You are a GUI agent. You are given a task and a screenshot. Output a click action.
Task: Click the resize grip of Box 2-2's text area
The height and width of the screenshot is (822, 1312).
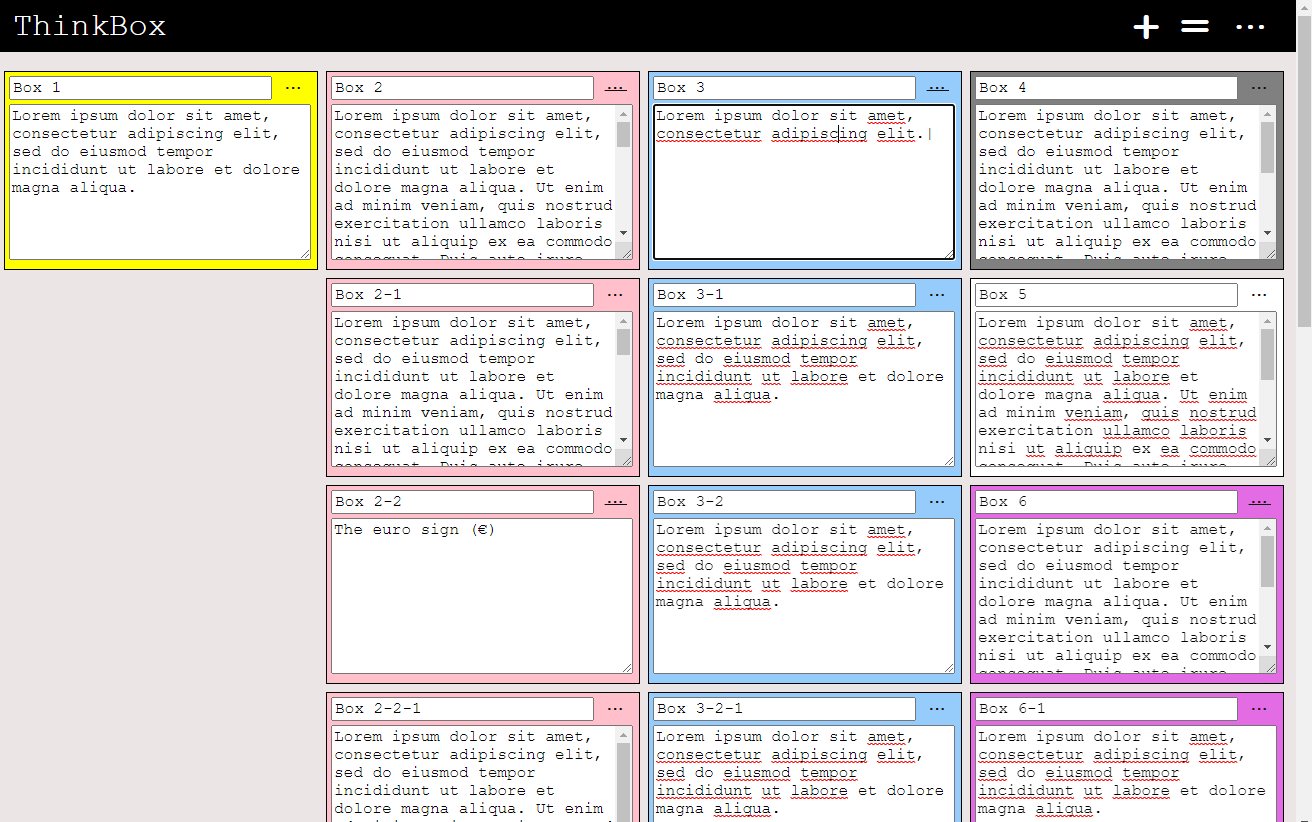pyautogui.click(x=627, y=668)
